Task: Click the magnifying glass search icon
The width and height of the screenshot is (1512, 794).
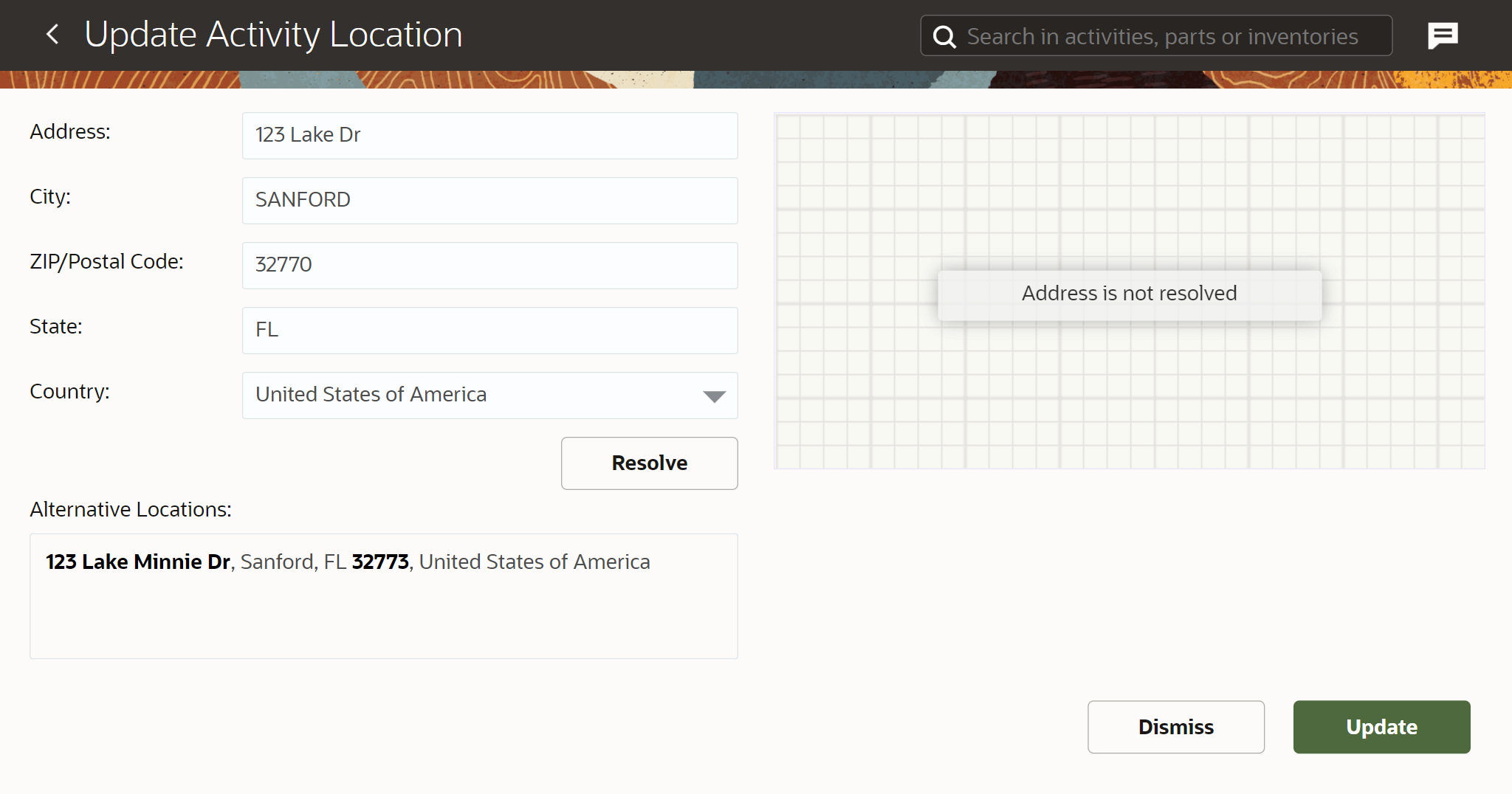Action: [x=944, y=36]
